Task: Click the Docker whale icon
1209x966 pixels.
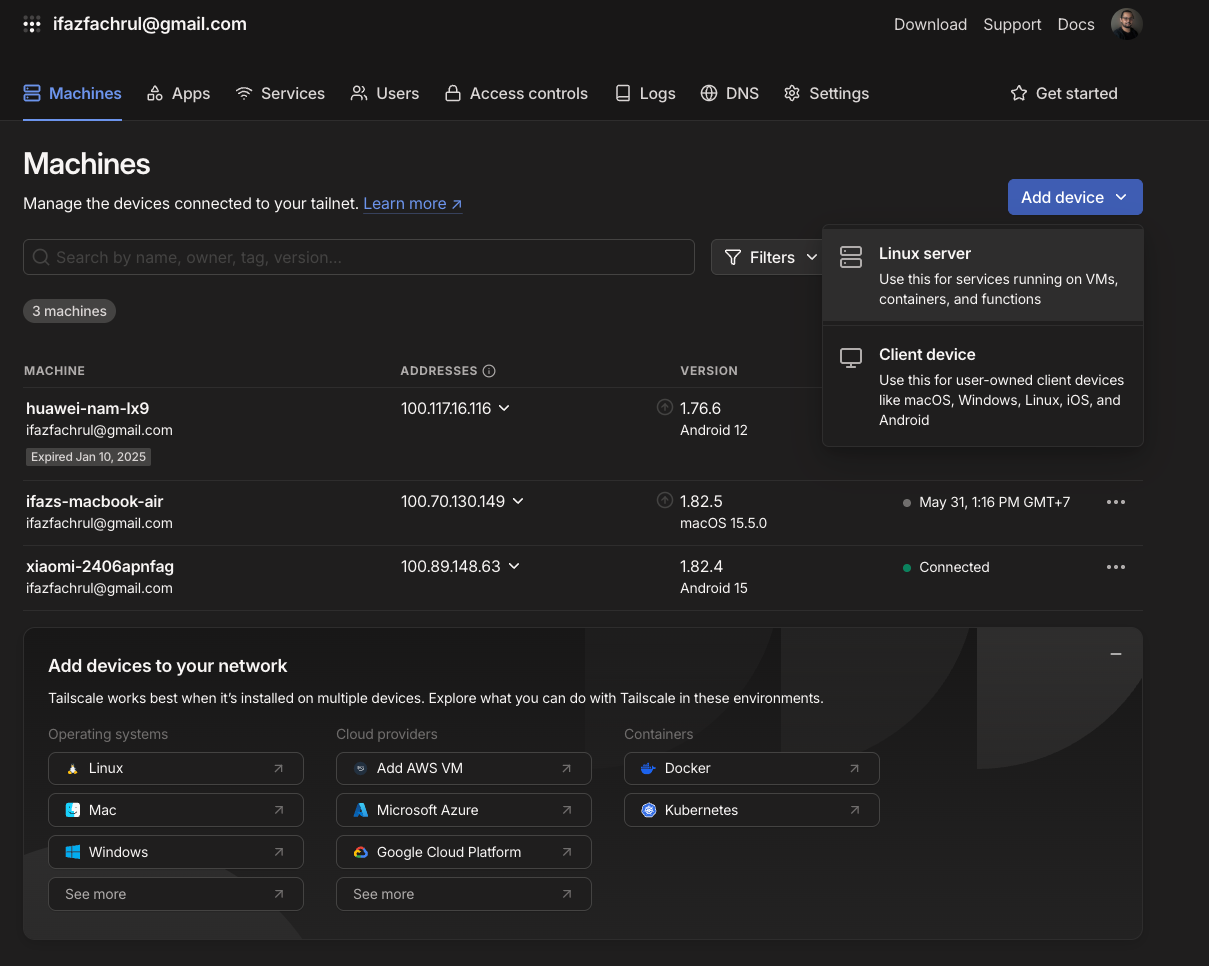Action: point(648,768)
